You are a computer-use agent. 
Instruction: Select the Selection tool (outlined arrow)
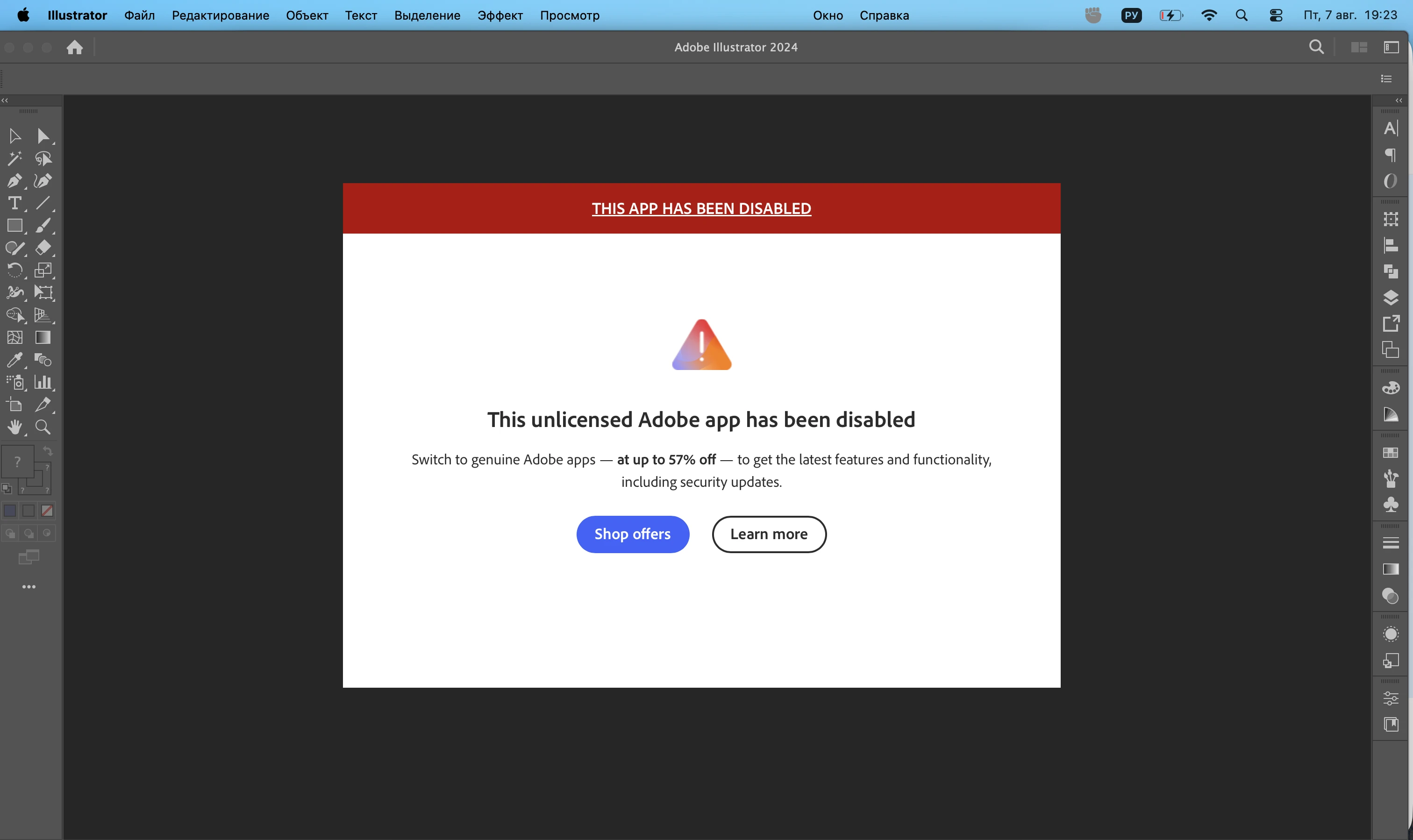[x=15, y=136]
